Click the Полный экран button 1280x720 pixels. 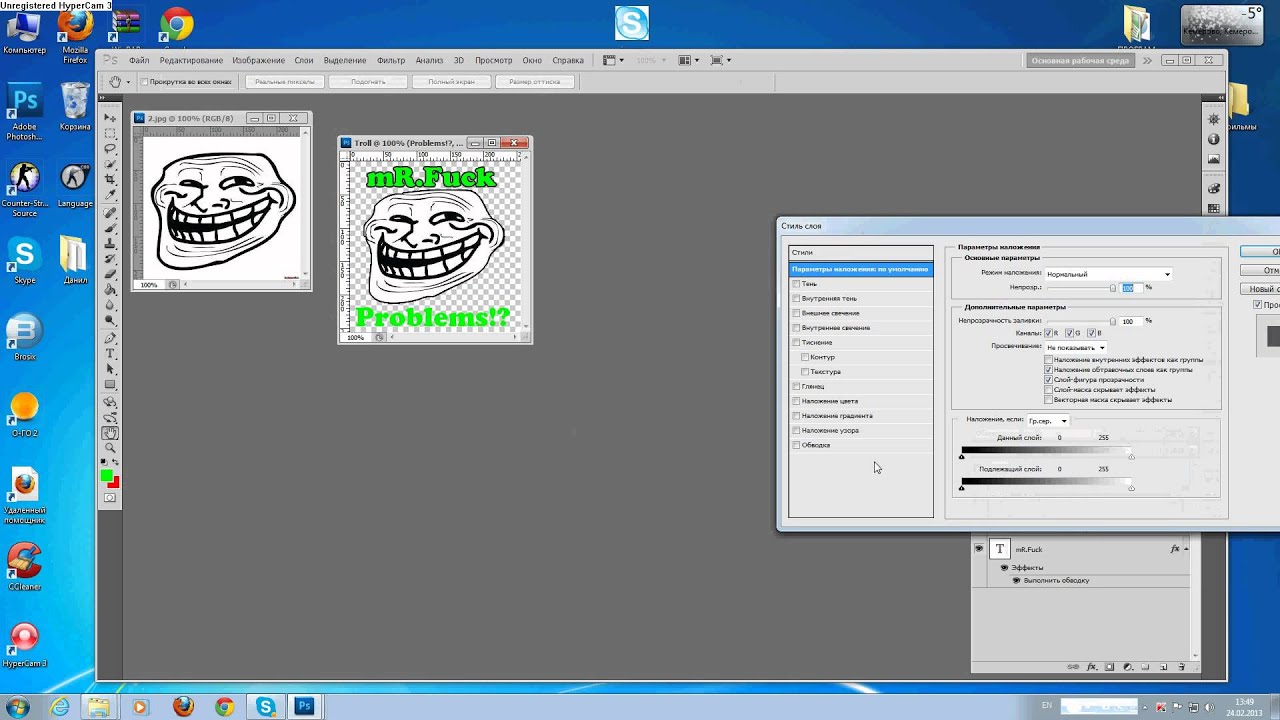pos(451,82)
